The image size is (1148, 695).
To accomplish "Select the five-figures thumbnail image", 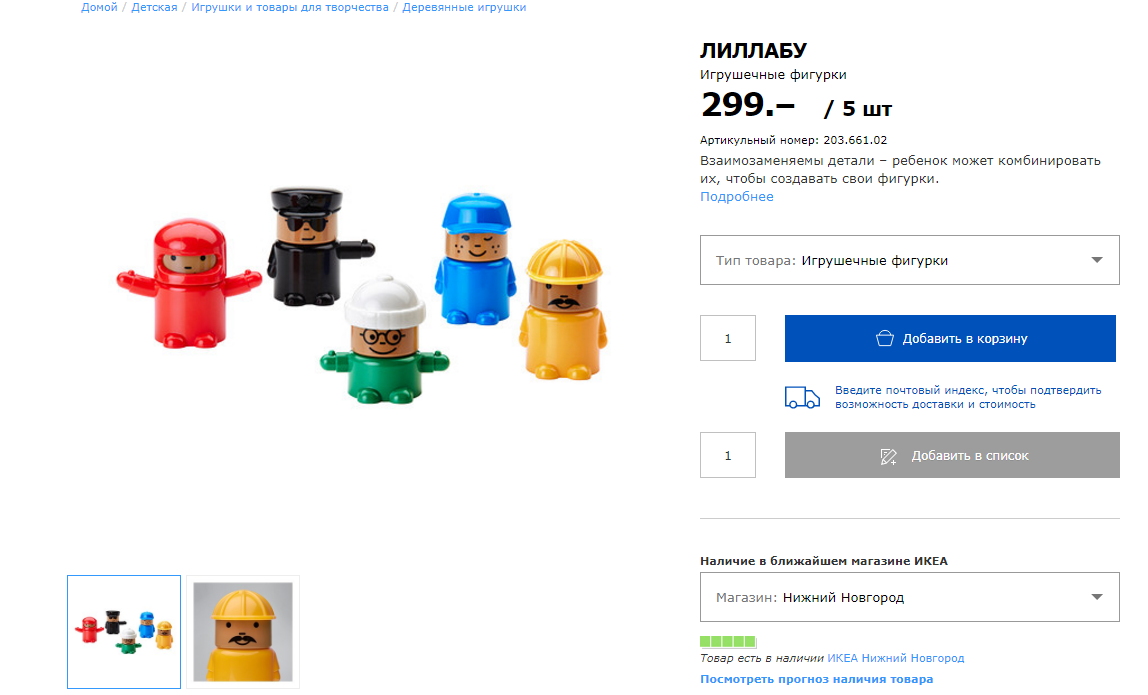I will [124, 632].
